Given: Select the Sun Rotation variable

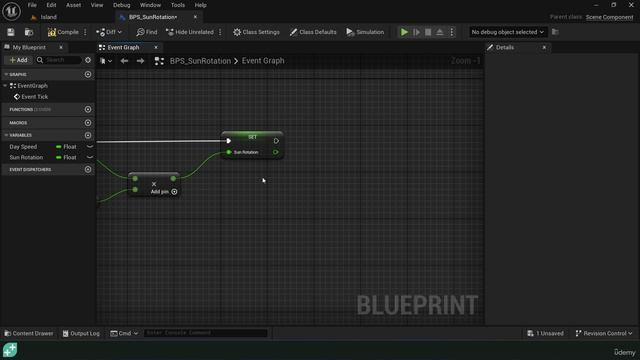Looking at the screenshot, I should (26, 157).
